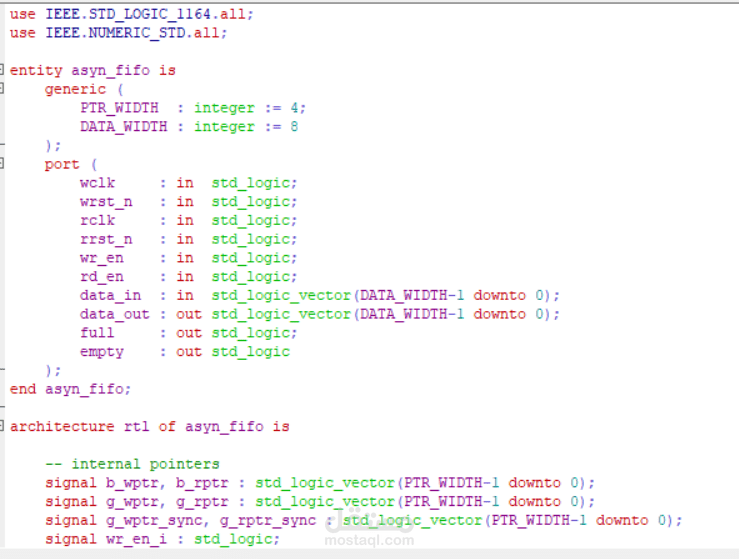Click the '-- internal pointers' comment
Screen dimensions: 739x559
pyautogui.click(x=132, y=464)
